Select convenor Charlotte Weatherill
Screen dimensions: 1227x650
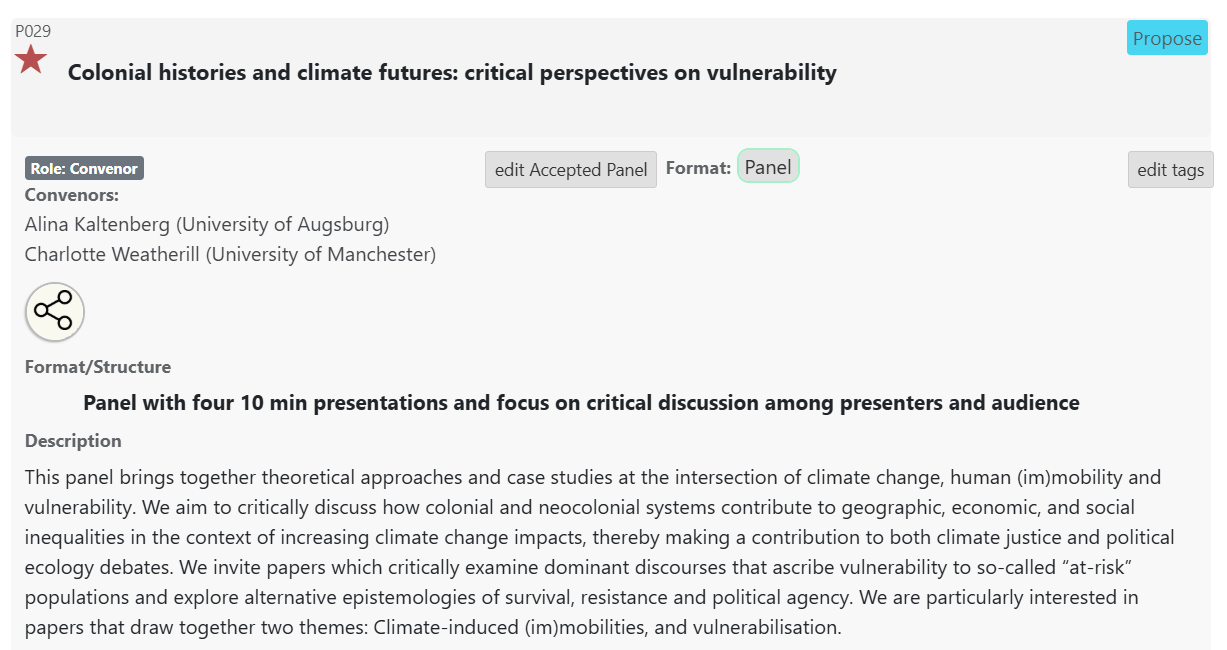click(x=230, y=254)
